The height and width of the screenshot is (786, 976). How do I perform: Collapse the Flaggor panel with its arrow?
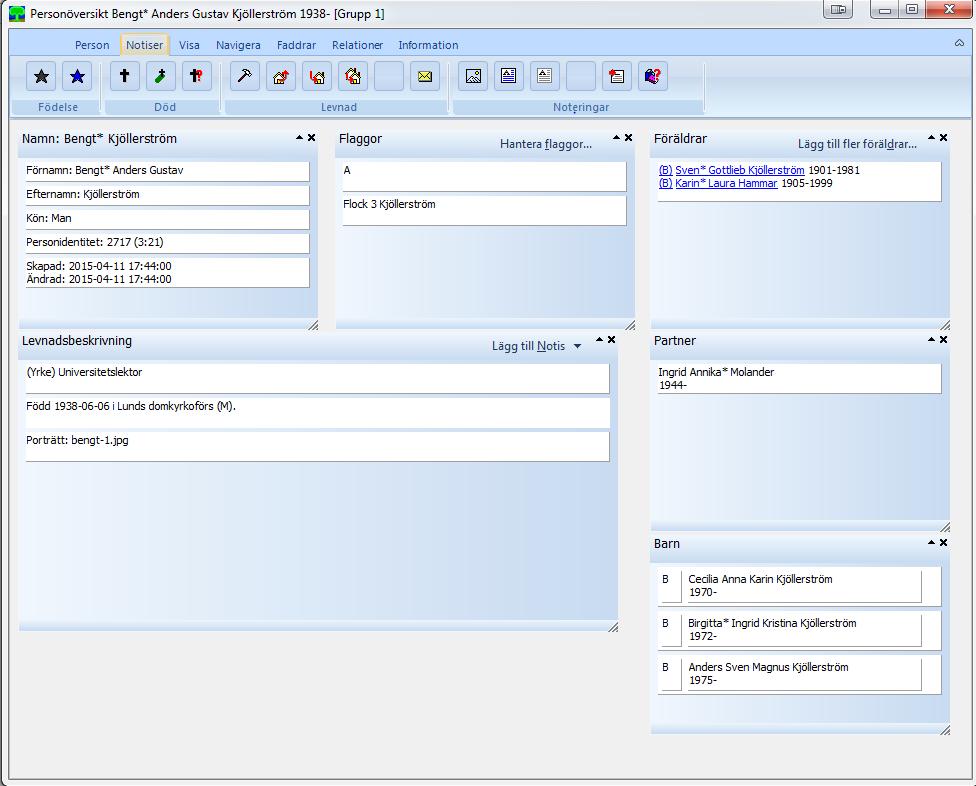616,138
